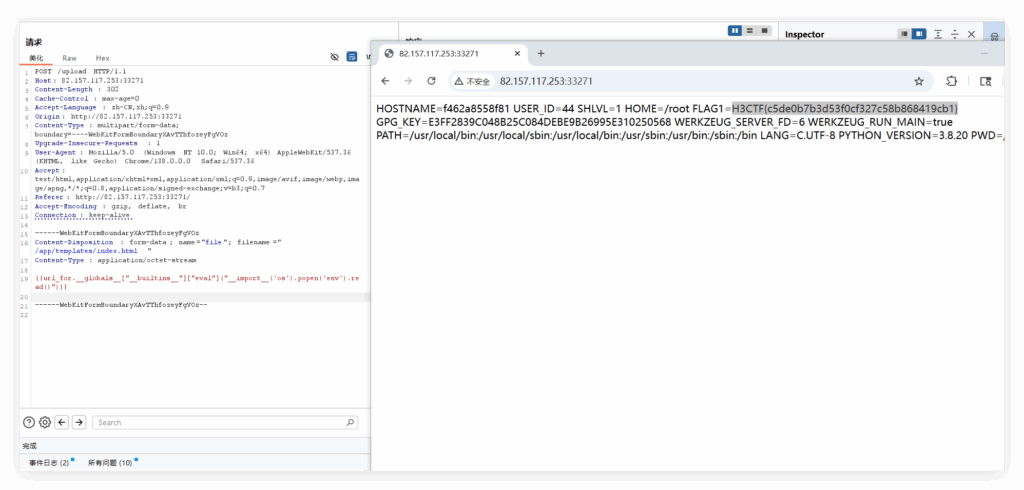Open search settings gear icon
This screenshot has height=490, width=1024.
click(45, 423)
